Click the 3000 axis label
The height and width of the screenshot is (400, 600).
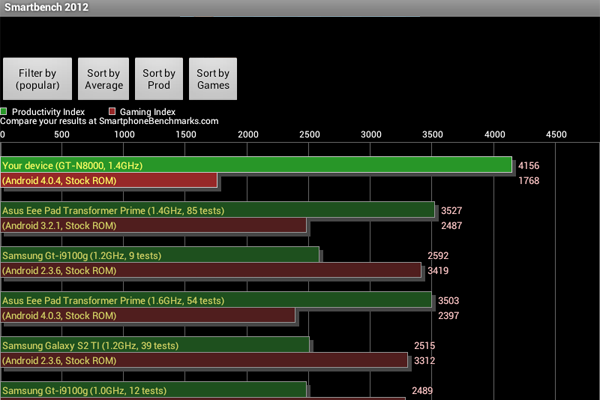pos(371,134)
